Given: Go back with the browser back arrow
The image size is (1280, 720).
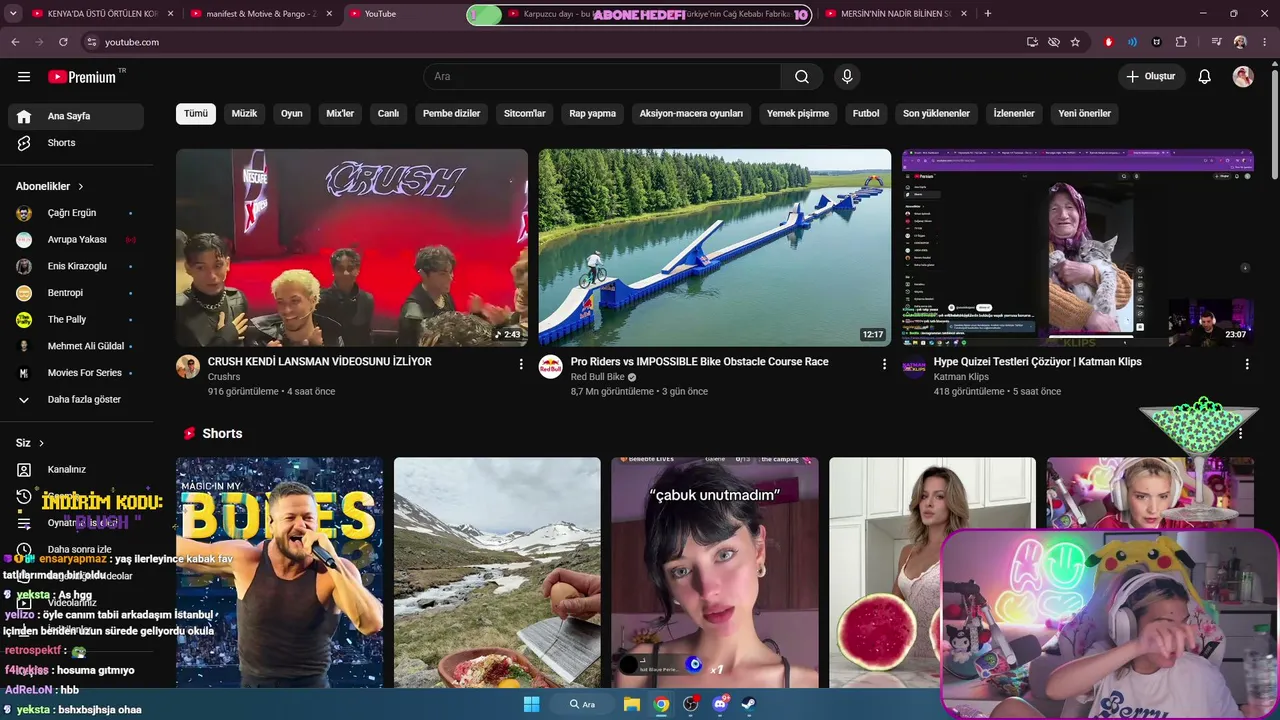Looking at the screenshot, I should 15,42.
